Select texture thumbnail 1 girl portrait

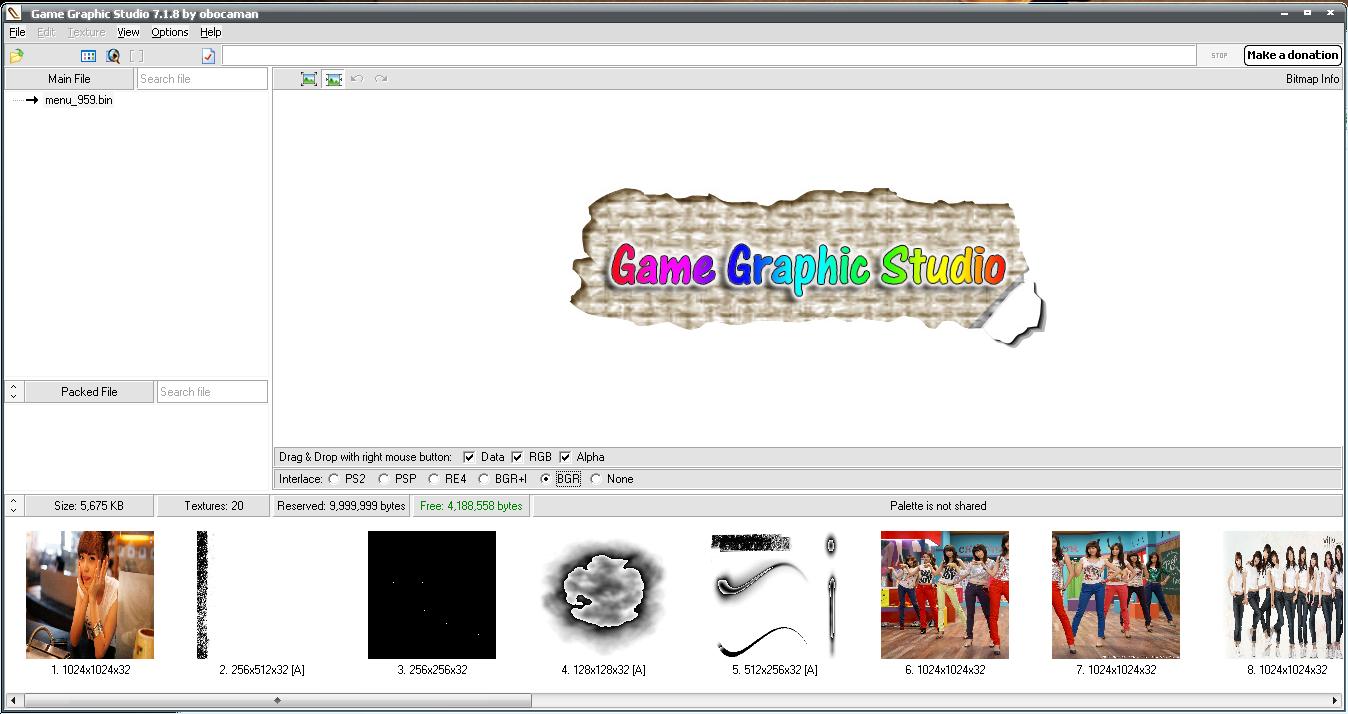90,595
